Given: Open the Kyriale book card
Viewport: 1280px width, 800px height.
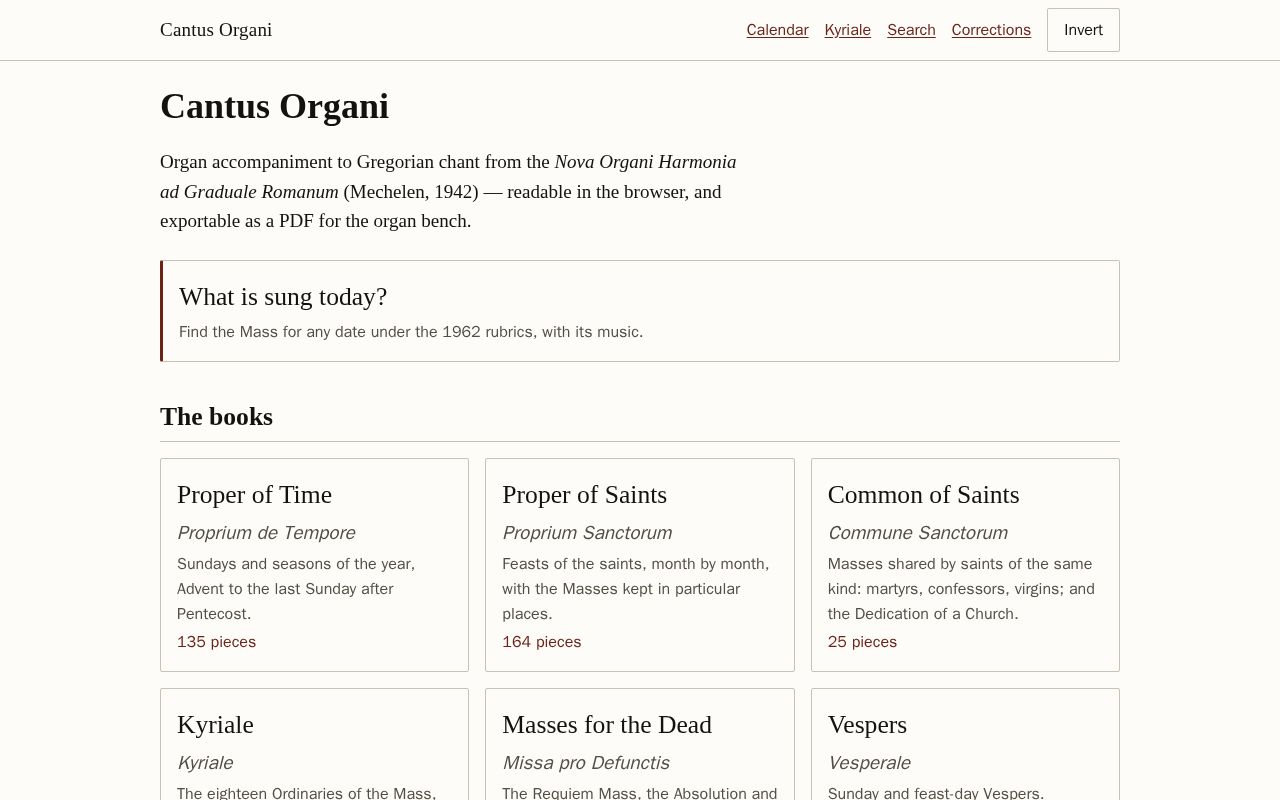Looking at the screenshot, I should (x=314, y=744).
